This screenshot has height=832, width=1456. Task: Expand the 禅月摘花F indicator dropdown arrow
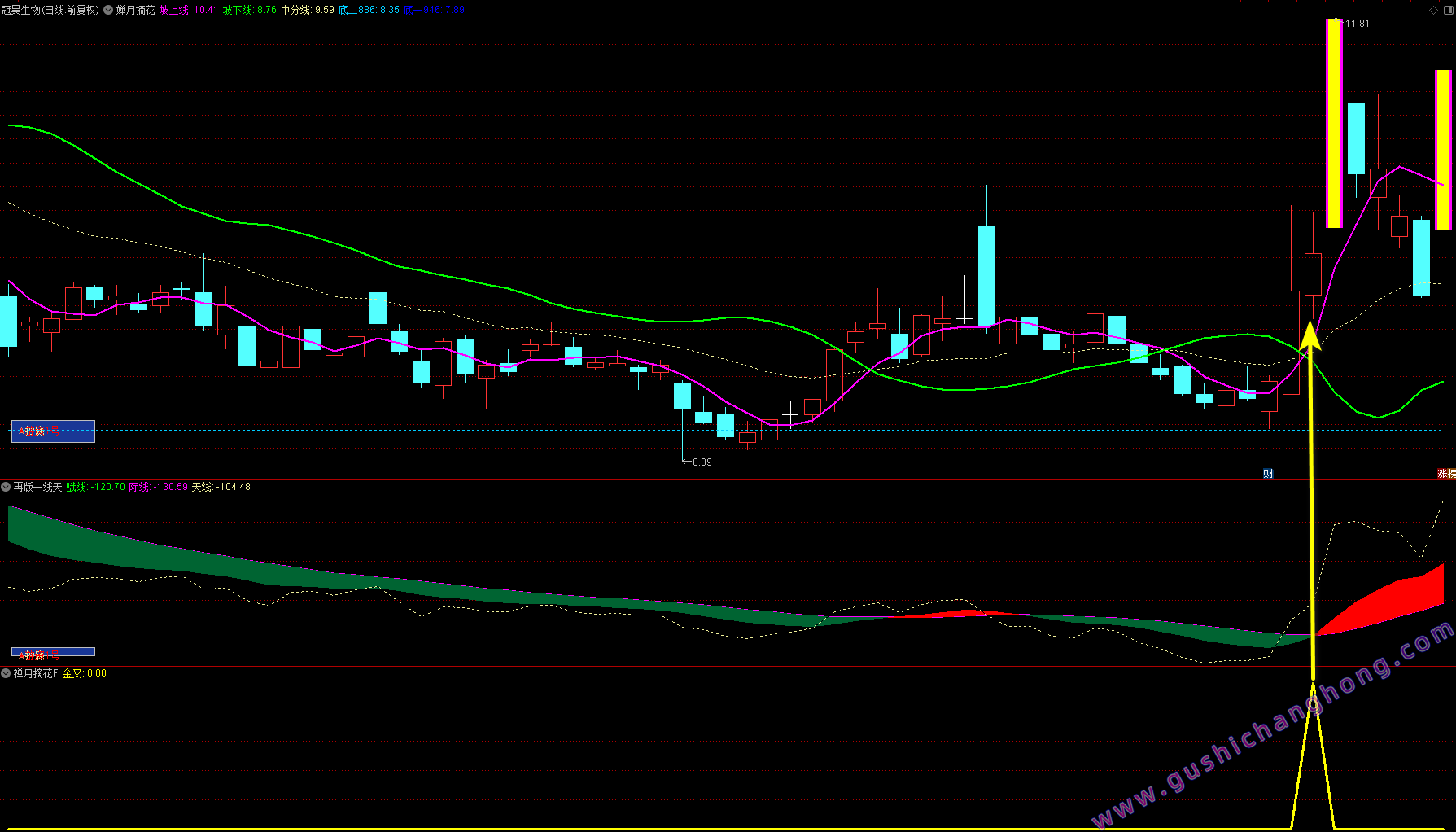[x=6, y=673]
